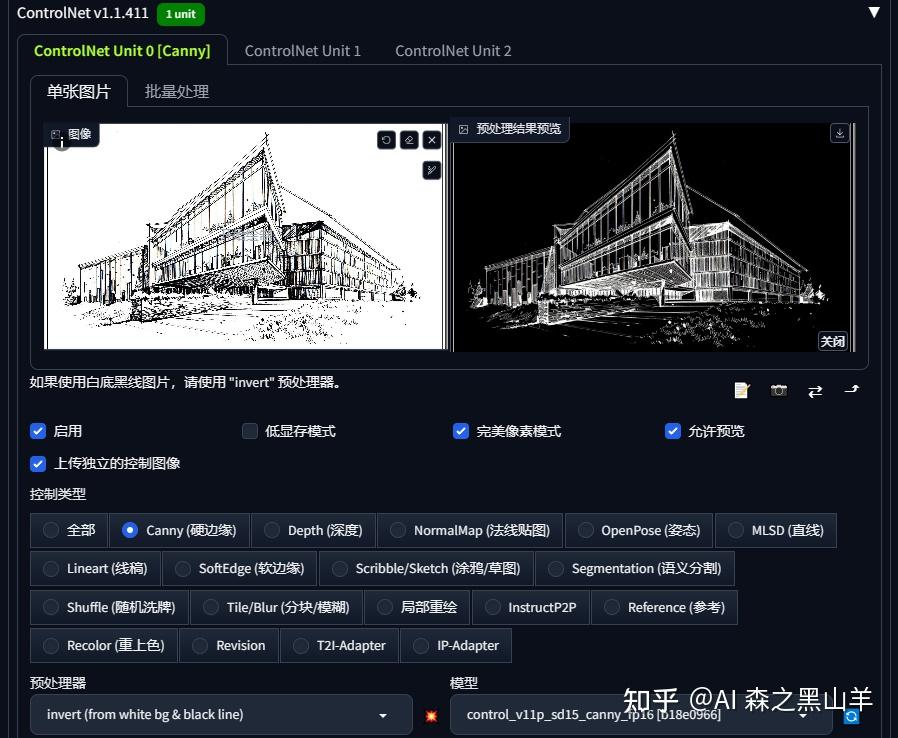Image resolution: width=898 pixels, height=738 pixels.
Task: Open the 模型 model dropdown
Action: [640, 714]
